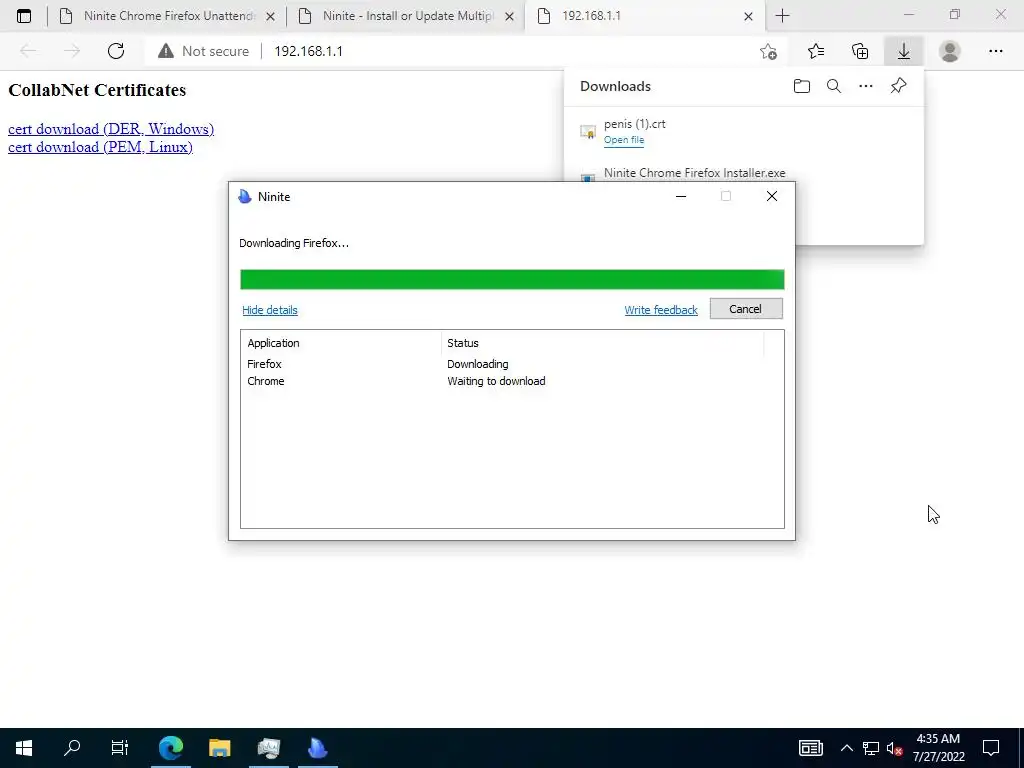The height and width of the screenshot is (768, 1024).
Task: Minimize the Ninite window
Action: 680,196
